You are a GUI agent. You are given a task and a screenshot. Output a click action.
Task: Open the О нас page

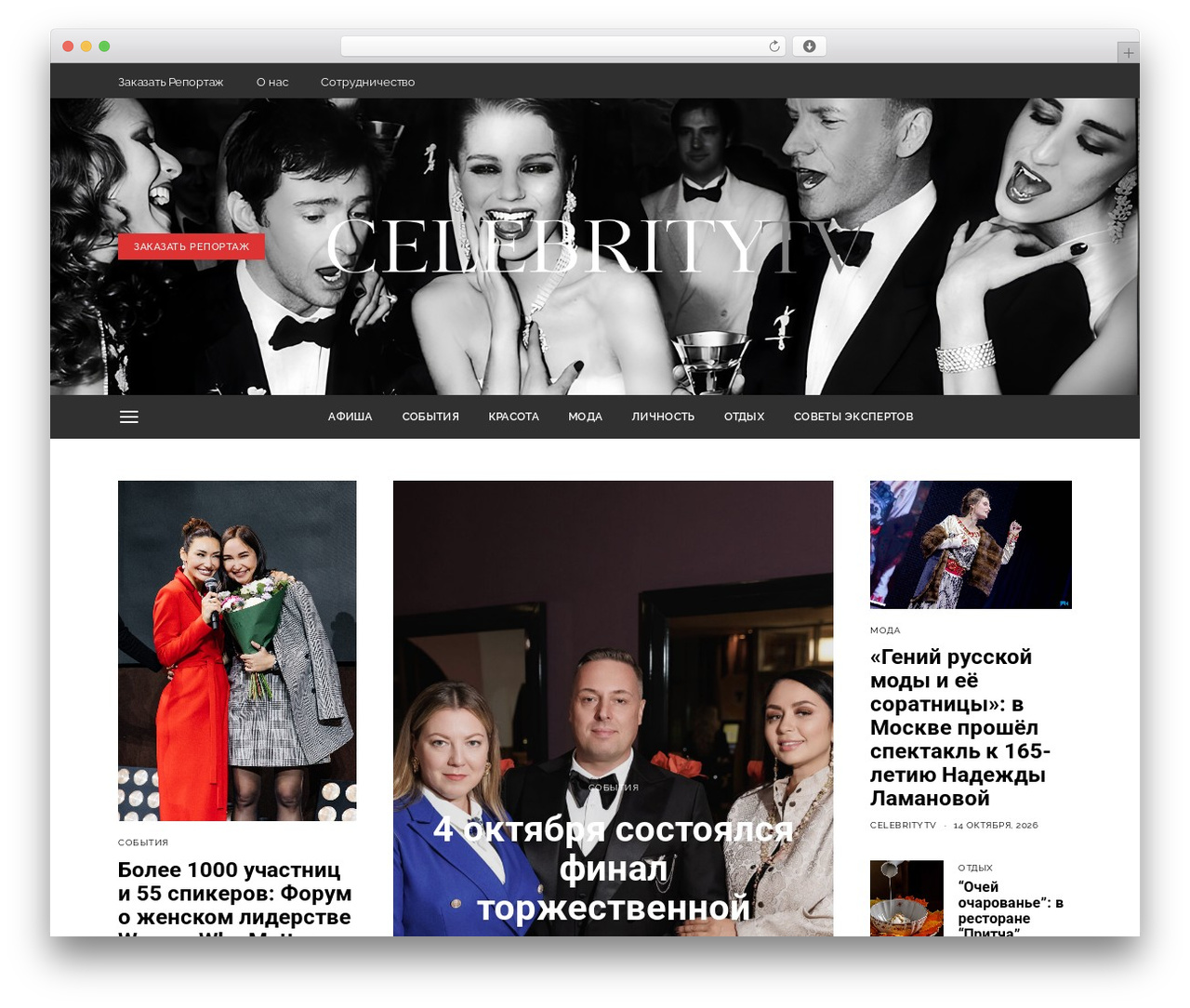tap(272, 82)
